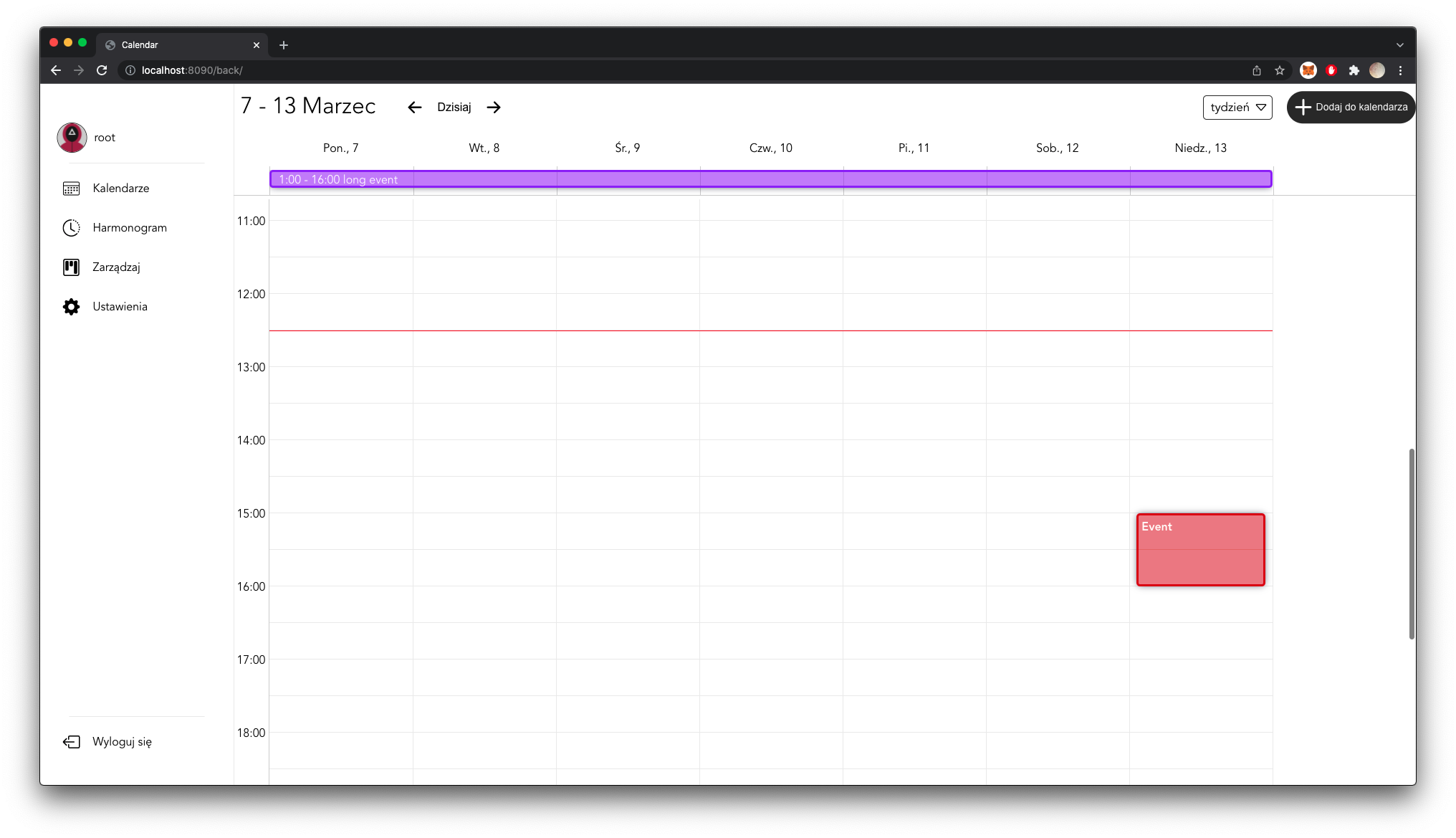Screen dimensions: 1456x838
Task: Open Ustawienia menu item
Action: [120, 307]
